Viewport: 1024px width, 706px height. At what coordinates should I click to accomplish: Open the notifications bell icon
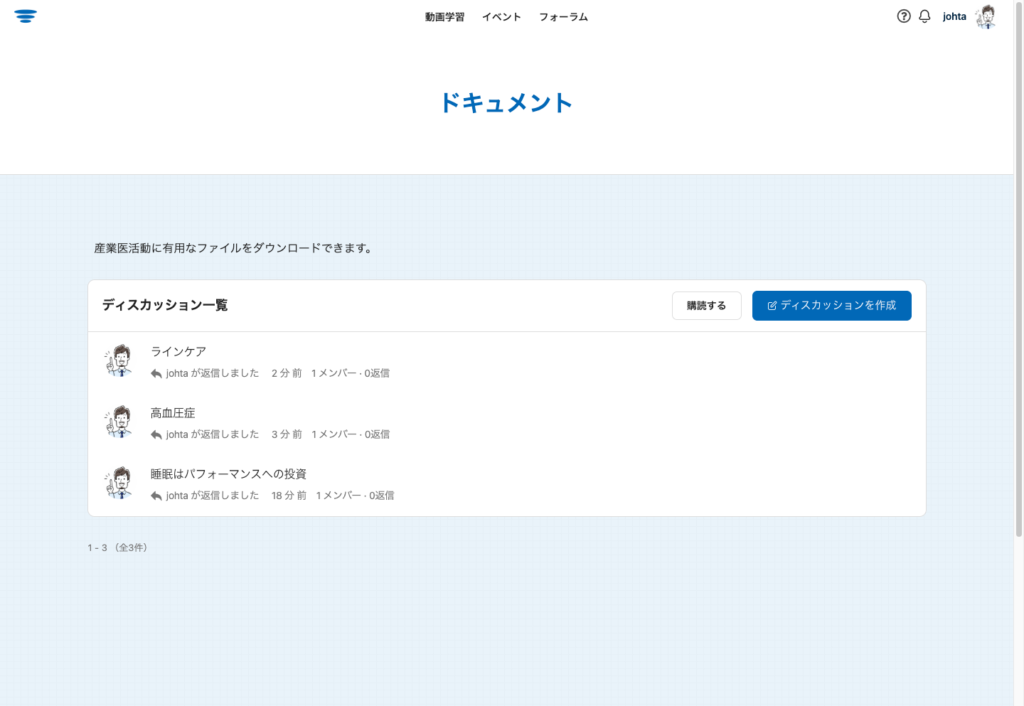tap(924, 16)
